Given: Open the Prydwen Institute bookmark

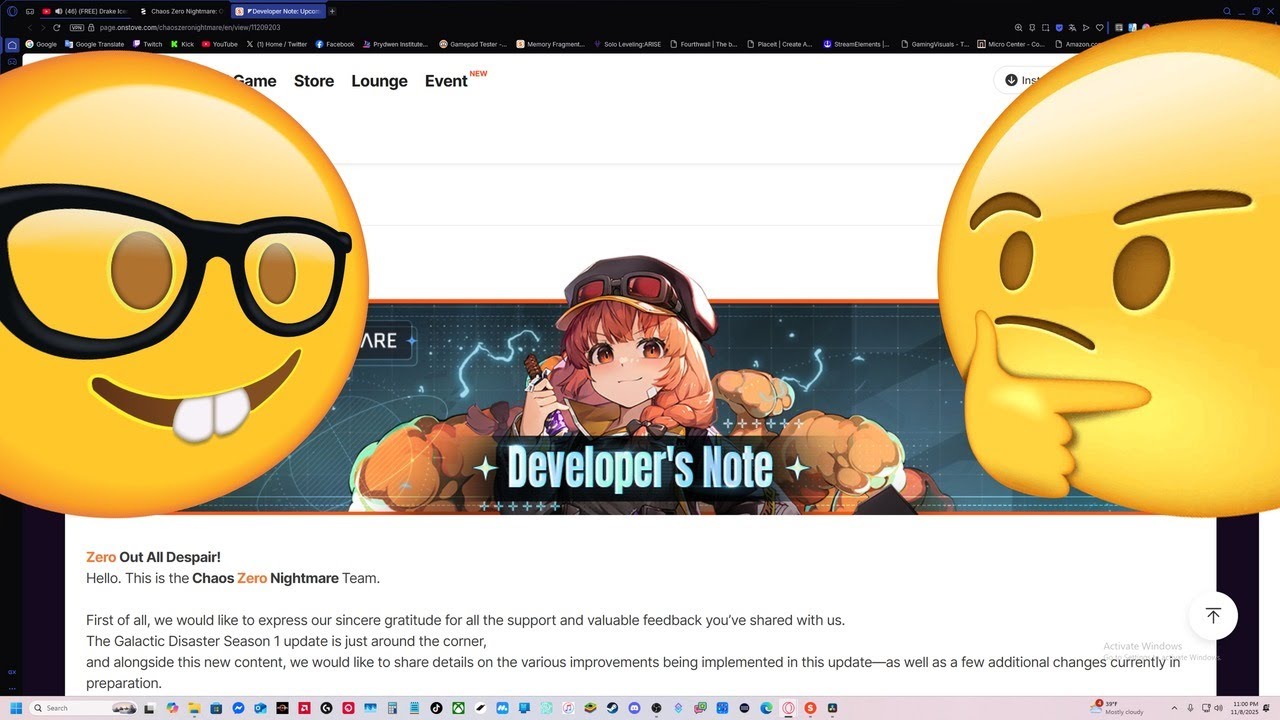Looking at the screenshot, I should (x=396, y=44).
